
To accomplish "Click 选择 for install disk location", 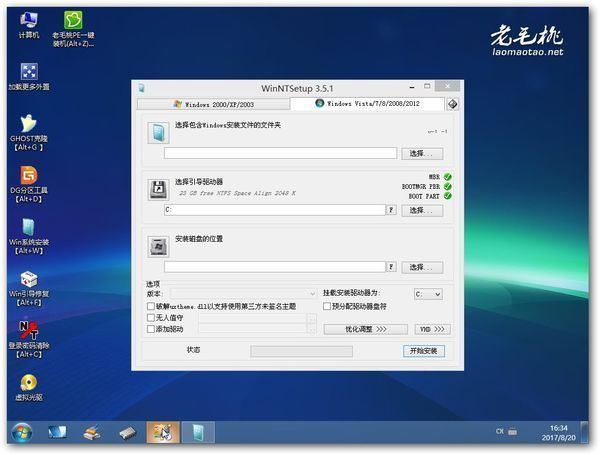I will 422,267.
